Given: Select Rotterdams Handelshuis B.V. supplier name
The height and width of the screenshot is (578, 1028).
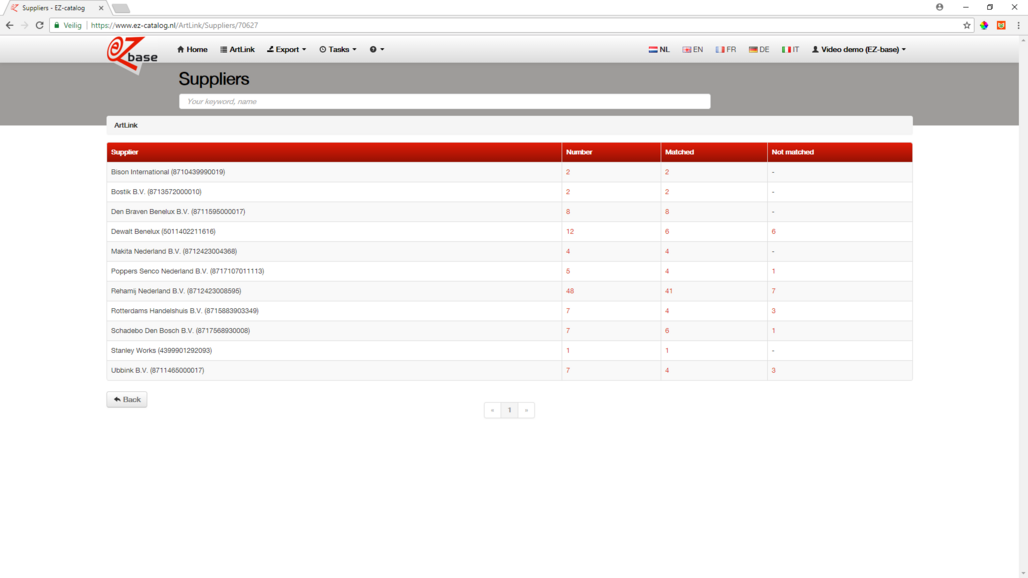Looking at the screenshot, I should [185, 311].
